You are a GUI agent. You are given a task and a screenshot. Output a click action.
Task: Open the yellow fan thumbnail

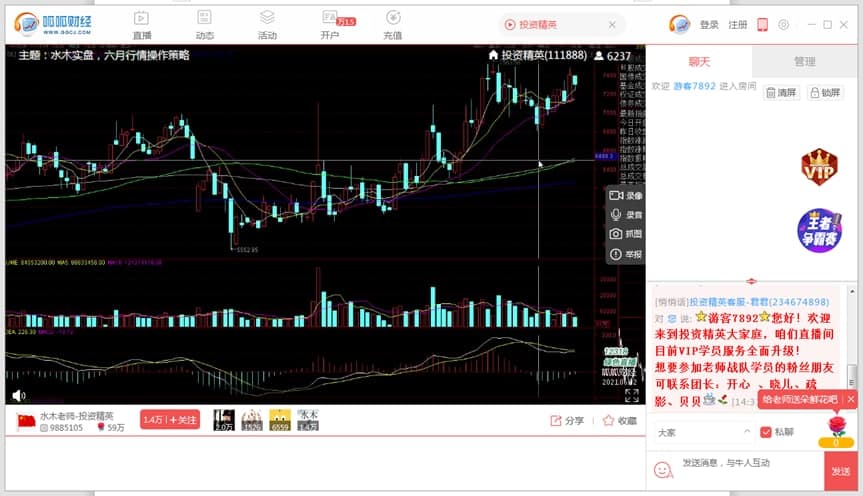(280, 420)
